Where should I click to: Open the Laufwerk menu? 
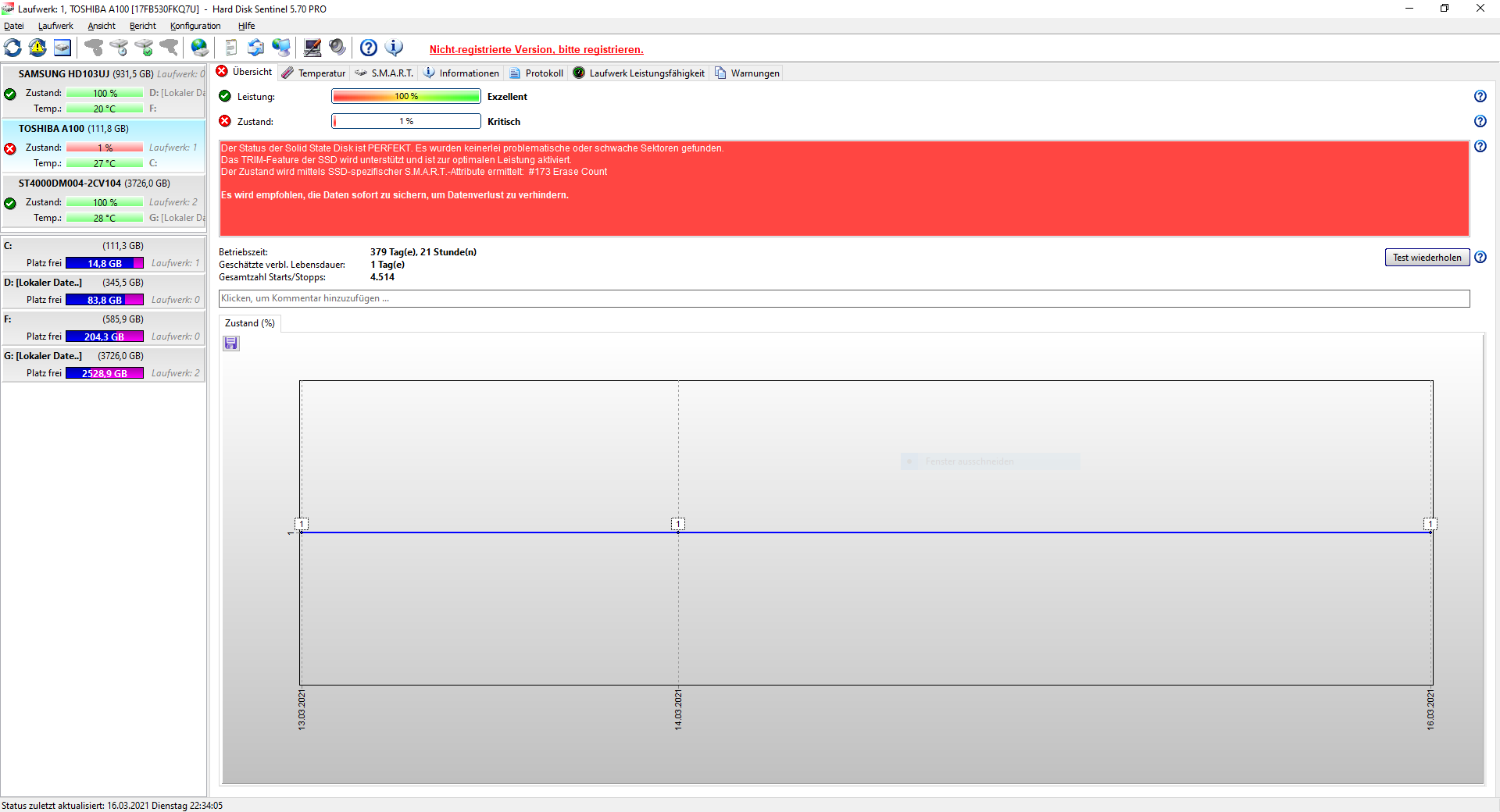point(55,26)
